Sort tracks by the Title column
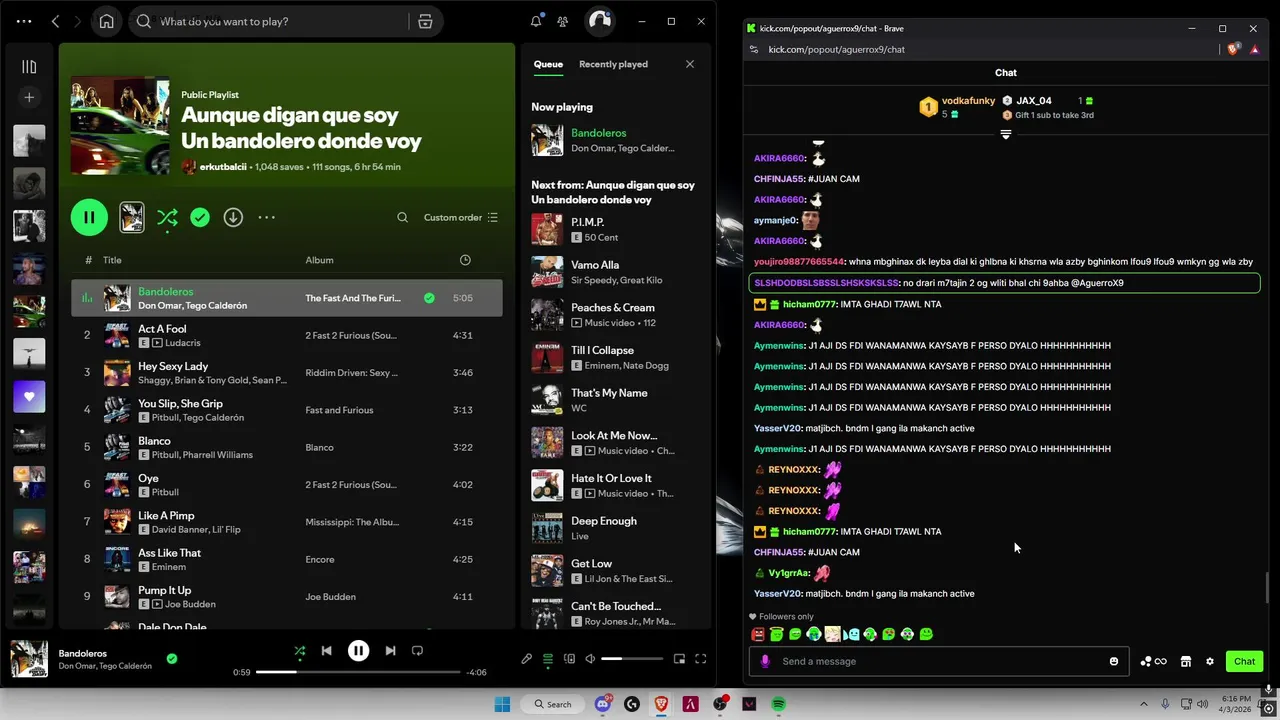This screenshot has width=1280, height=720. pyautogui.click(x=112, y=260)
